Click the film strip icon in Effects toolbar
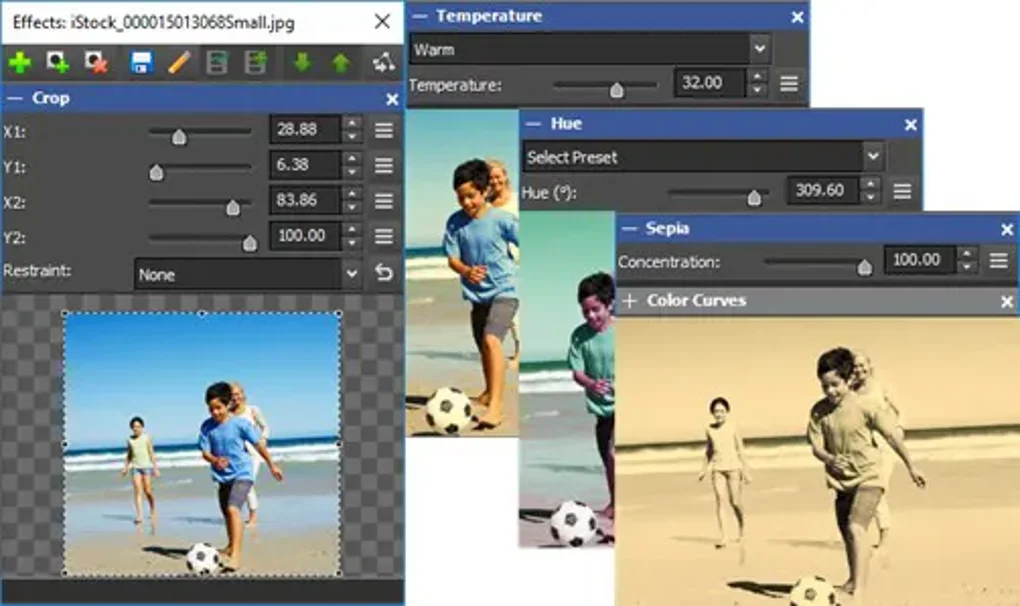The width and height of the screenshot is (1020, 606). pos(217,62)
